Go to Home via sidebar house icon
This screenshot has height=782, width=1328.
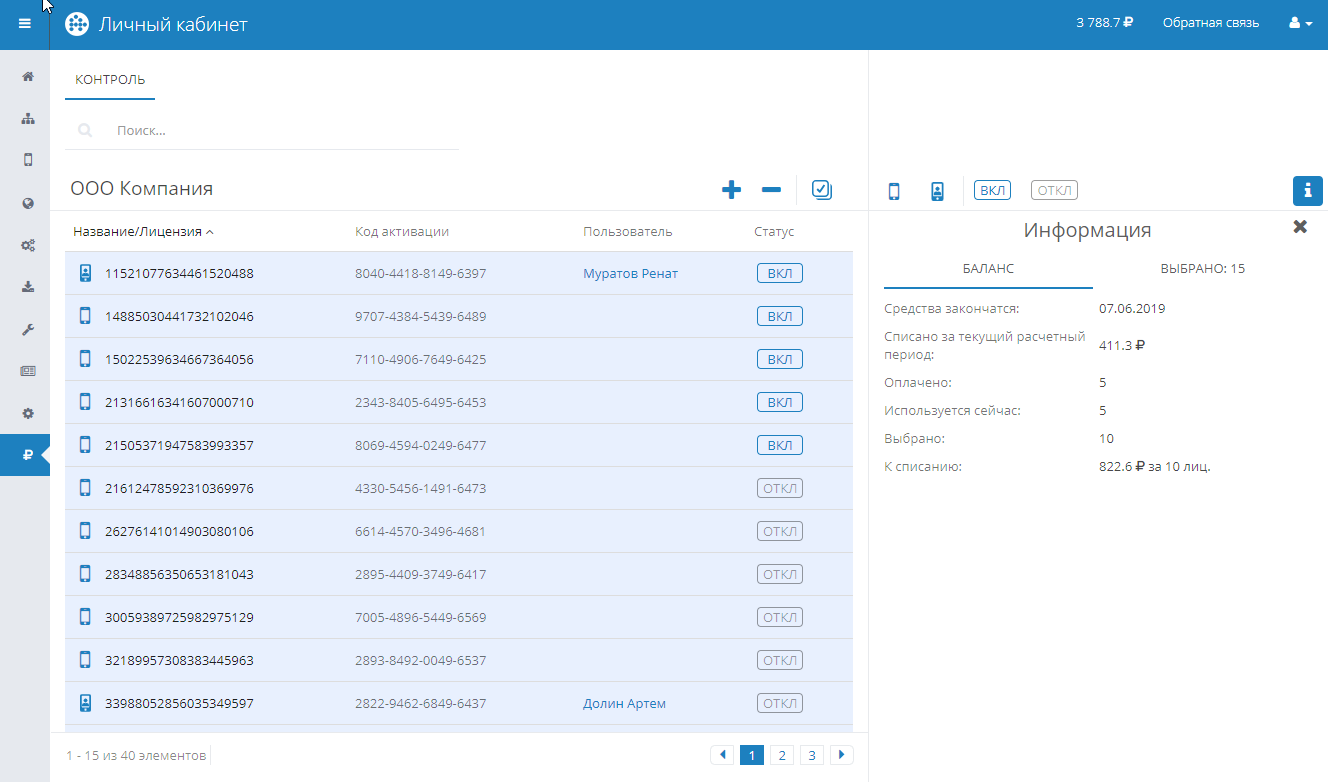(28, 76)
